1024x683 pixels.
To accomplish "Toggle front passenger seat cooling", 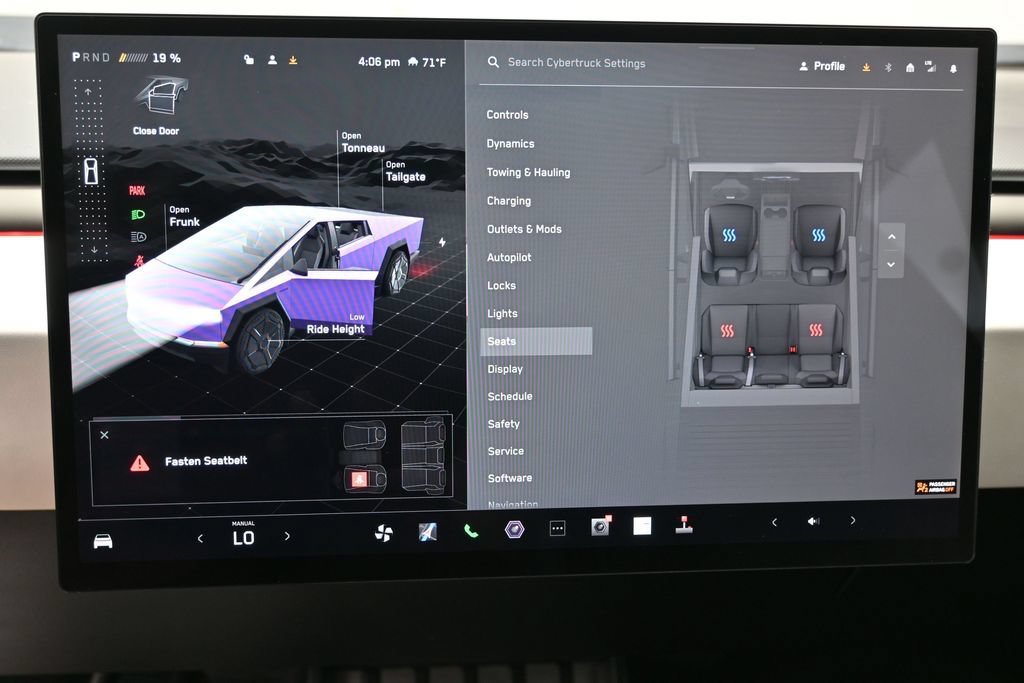I will point(818,235).
